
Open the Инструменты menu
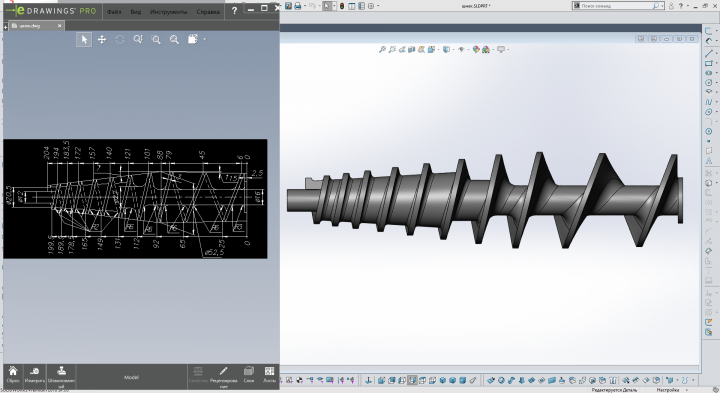[169, 12]
